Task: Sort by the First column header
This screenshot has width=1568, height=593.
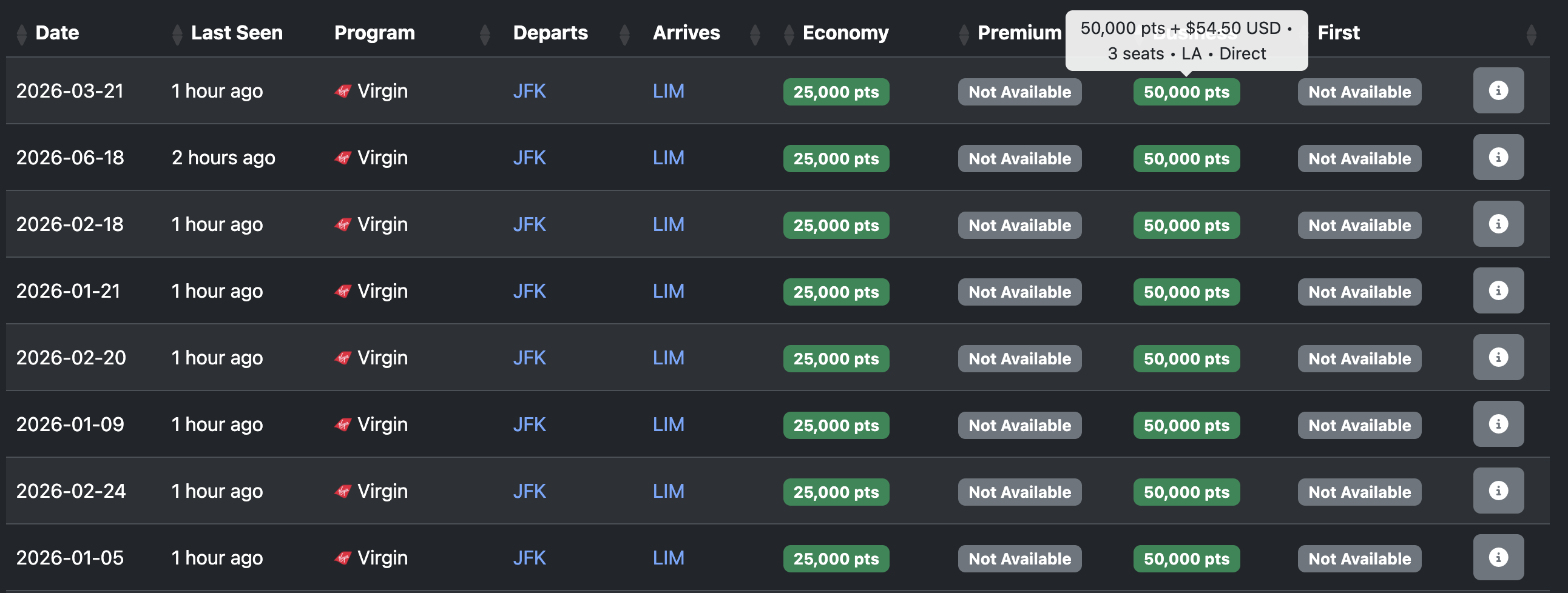Action: point(1338,33)
